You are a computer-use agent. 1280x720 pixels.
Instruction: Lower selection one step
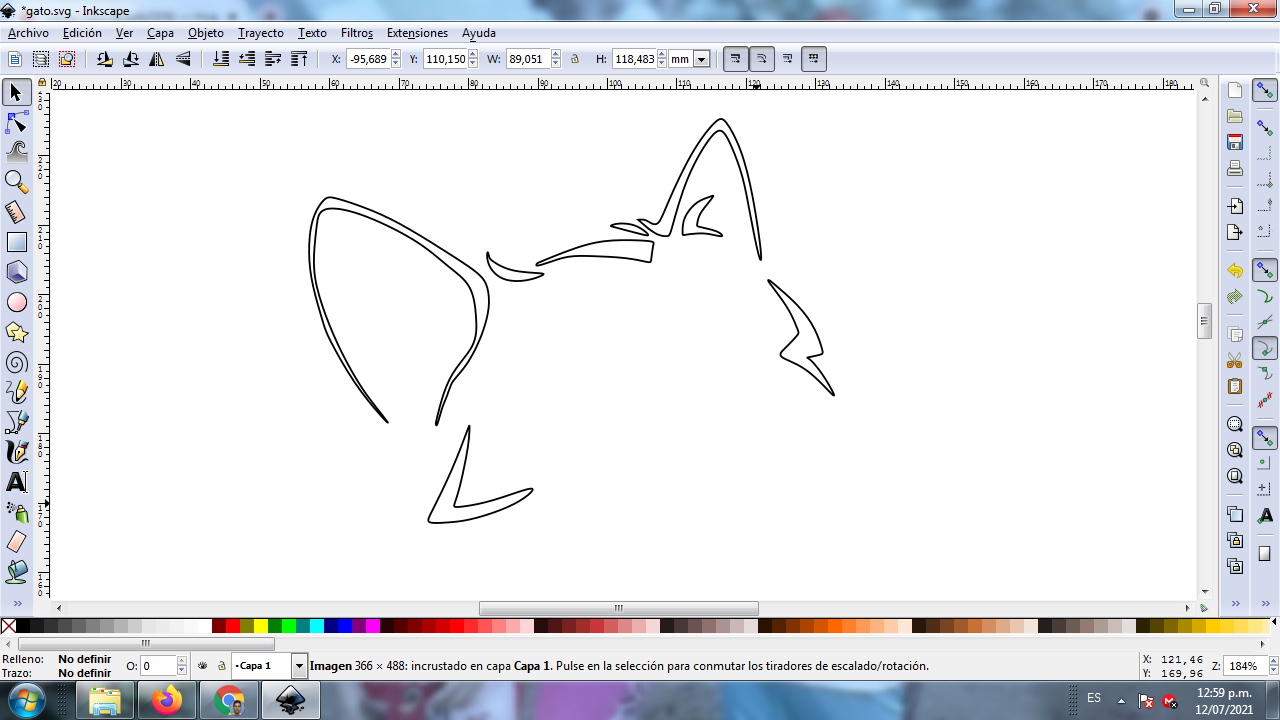247,59
